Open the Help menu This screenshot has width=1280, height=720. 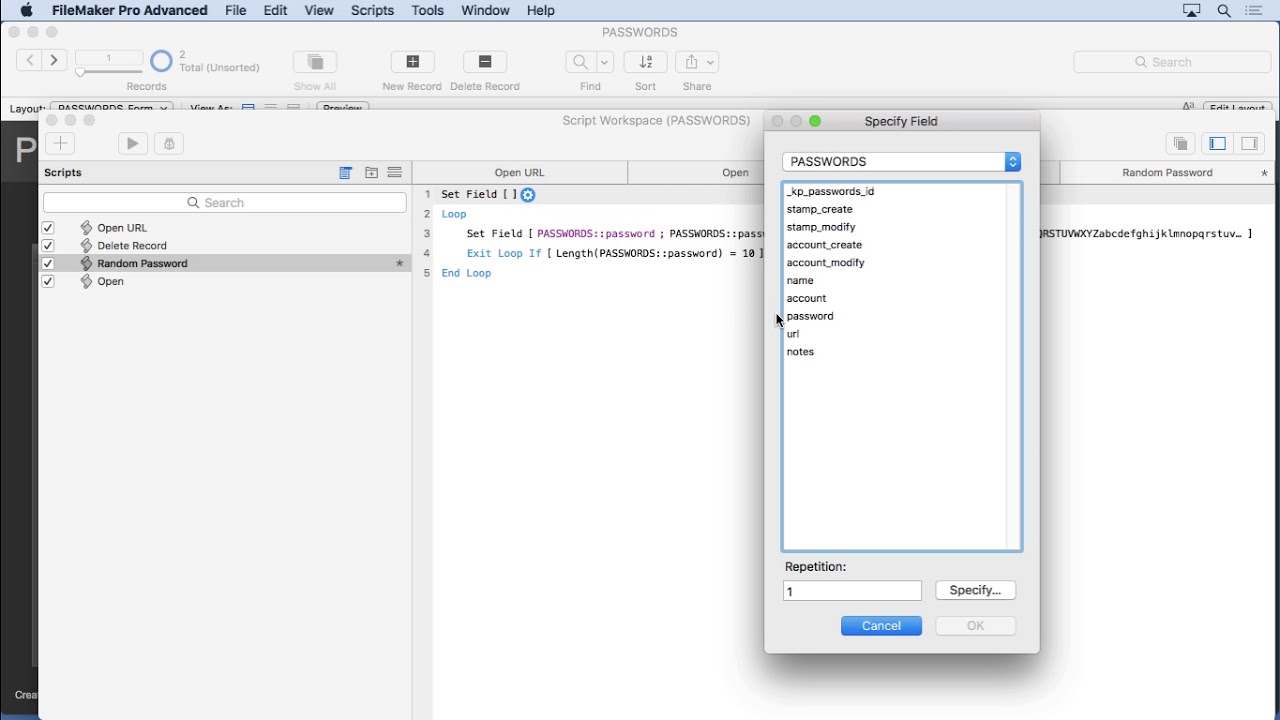(x=541, y=11)
